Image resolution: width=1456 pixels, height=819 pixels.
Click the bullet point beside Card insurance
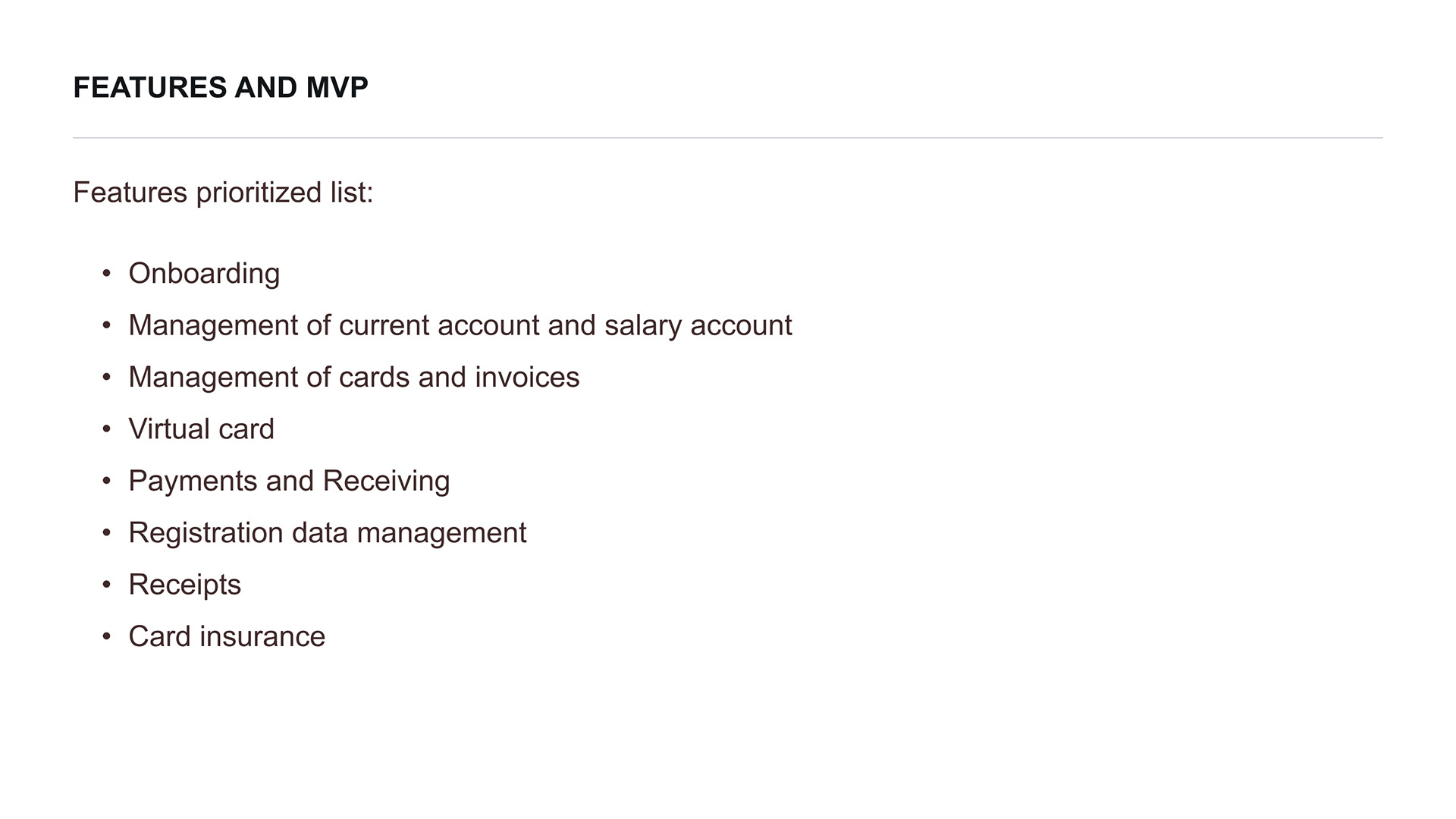(x=107, y=636)
